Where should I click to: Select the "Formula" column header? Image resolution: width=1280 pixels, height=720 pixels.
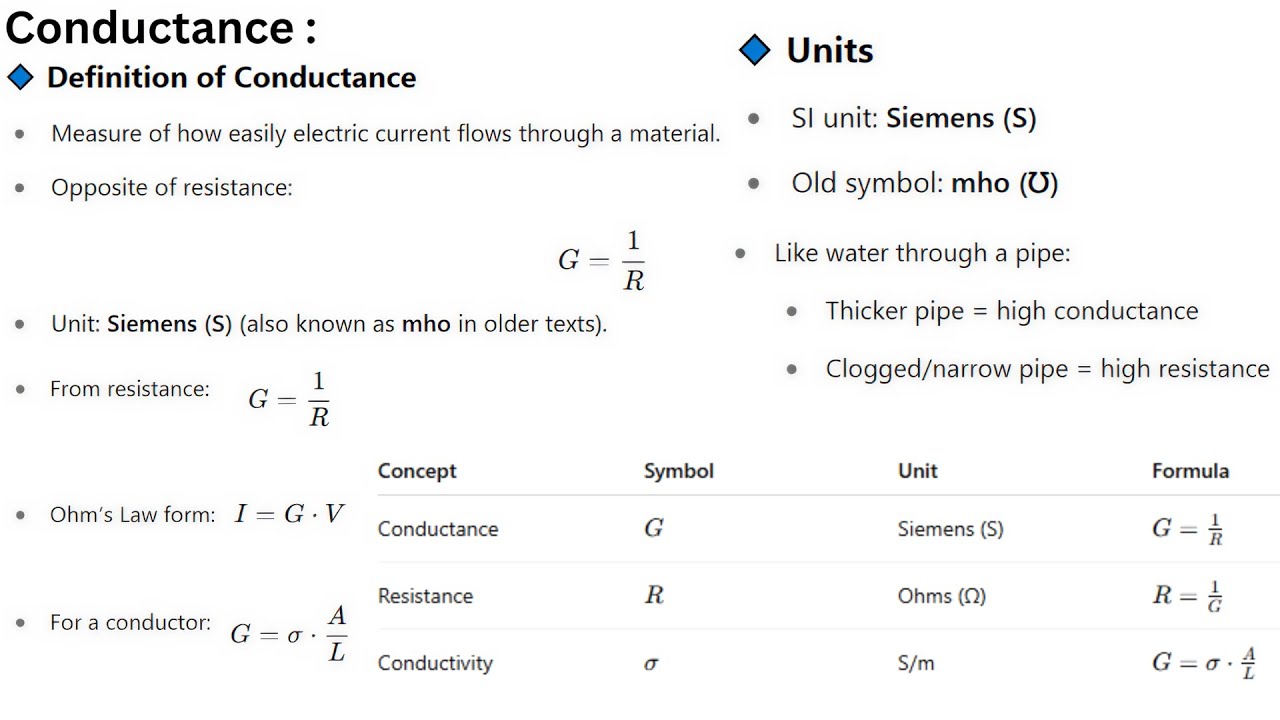click(1190, 471)
